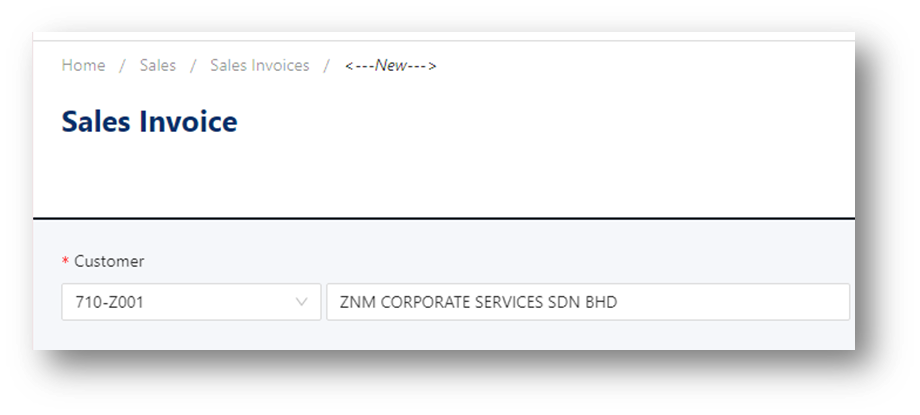
Task: Click the dark divider line below header
Action: click(444, 218)
